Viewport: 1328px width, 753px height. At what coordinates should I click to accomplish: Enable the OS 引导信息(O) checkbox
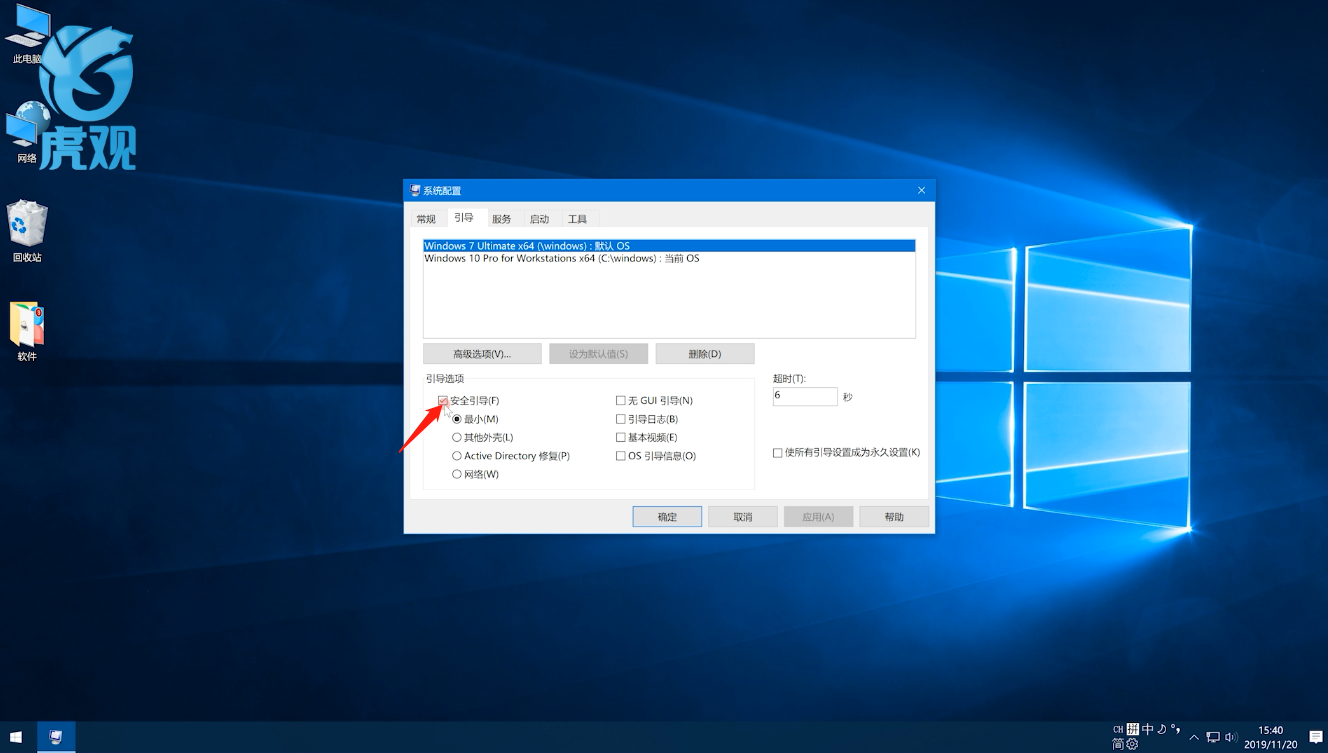tap(621, 456)
